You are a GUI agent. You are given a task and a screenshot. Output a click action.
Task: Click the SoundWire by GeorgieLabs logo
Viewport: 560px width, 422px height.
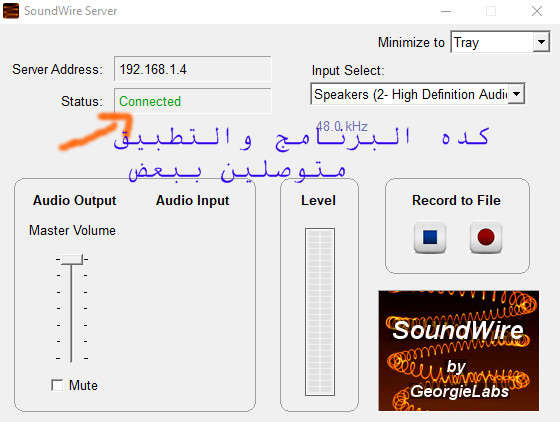click(x=459, y=351)
